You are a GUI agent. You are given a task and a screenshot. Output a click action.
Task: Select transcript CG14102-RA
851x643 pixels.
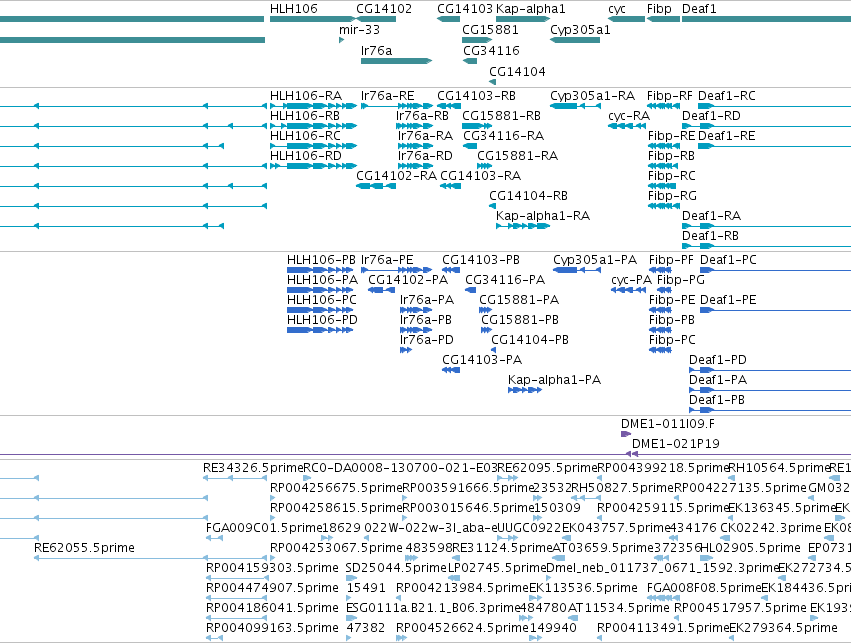click(376, 186)
